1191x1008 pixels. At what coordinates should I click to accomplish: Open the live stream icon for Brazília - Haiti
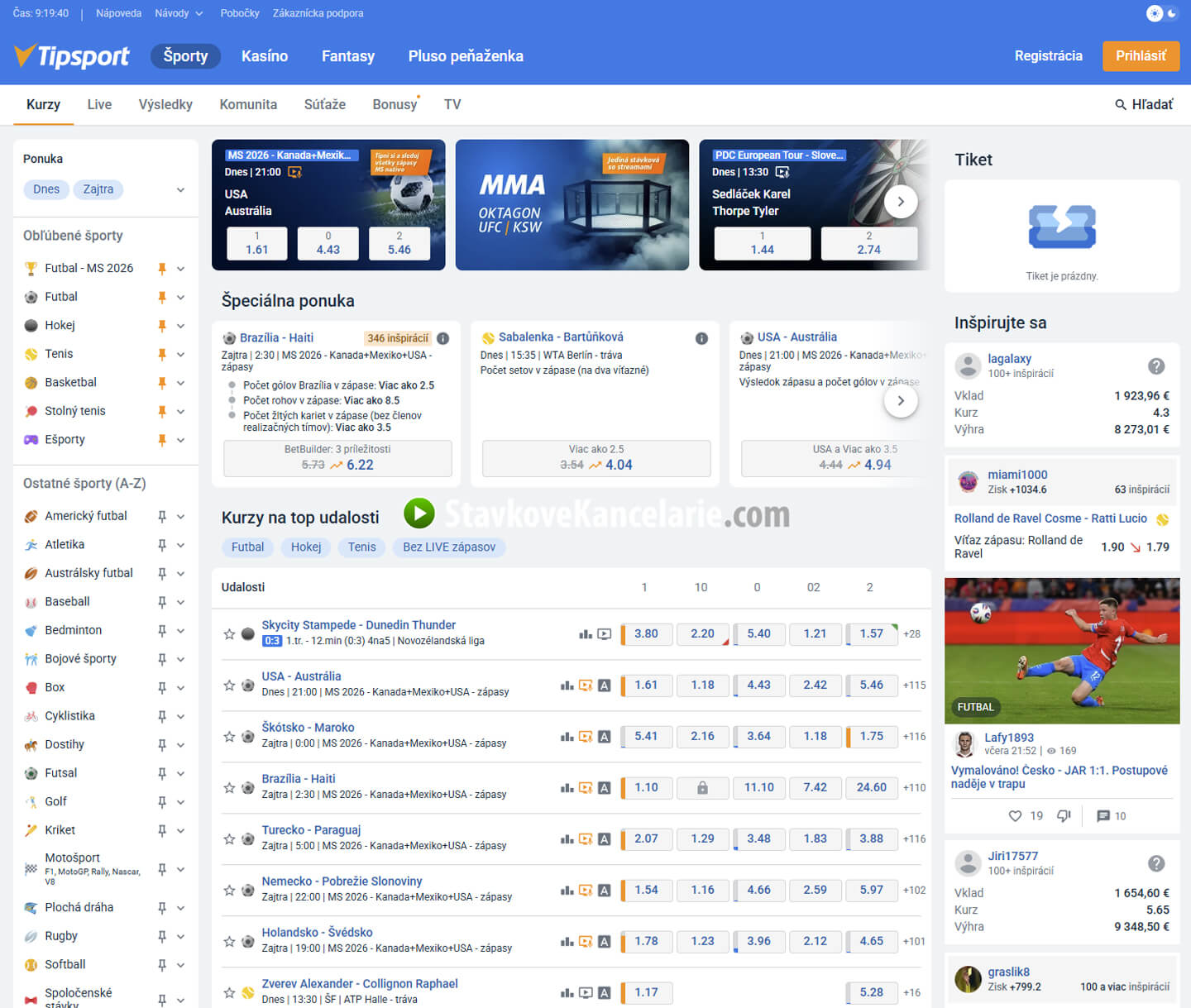click(x=586, y=787)
